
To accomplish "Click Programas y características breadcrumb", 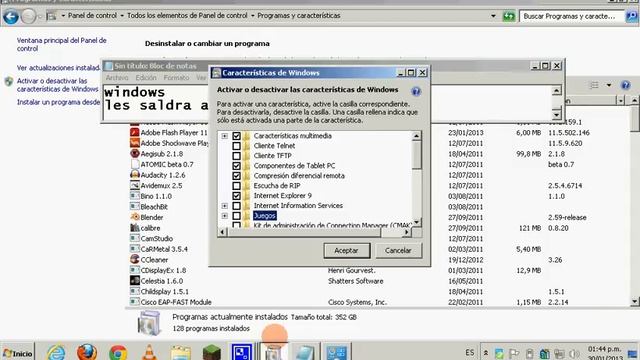I will click(x=299, y=16).
